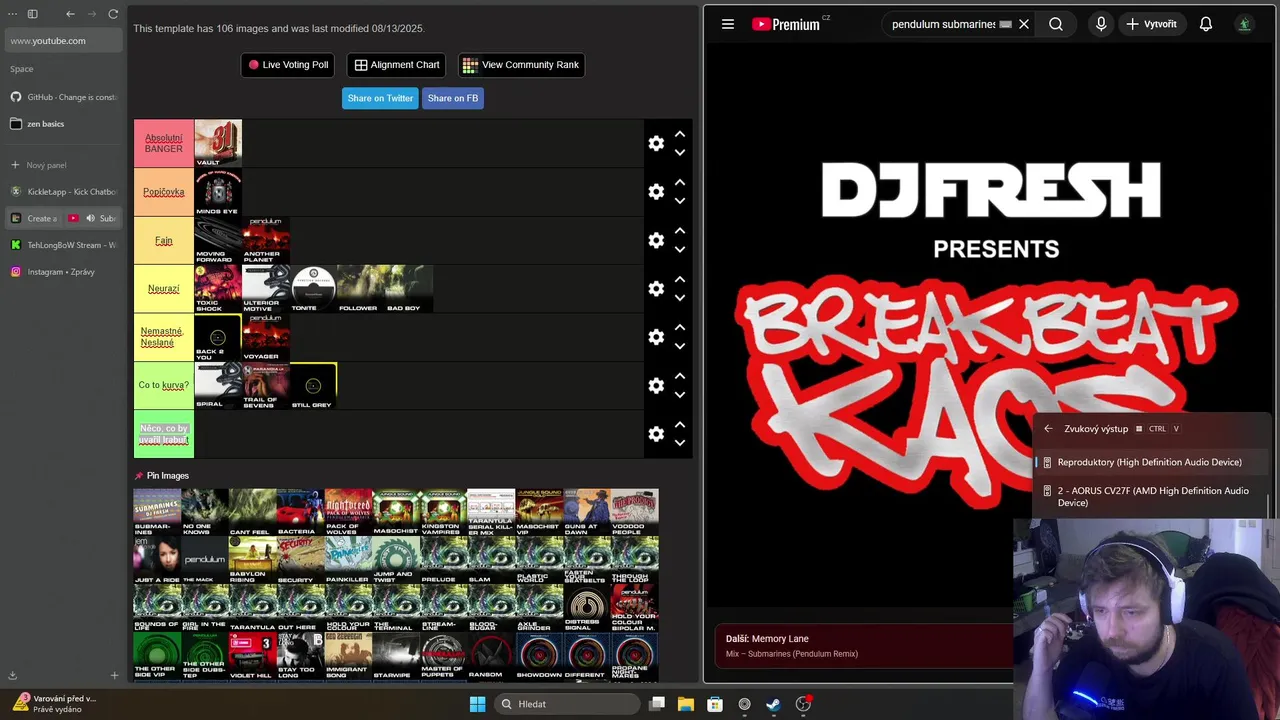1280x720 pixels.
Task: Open settings gear for Co to kurva? tier
Action: 656,385
